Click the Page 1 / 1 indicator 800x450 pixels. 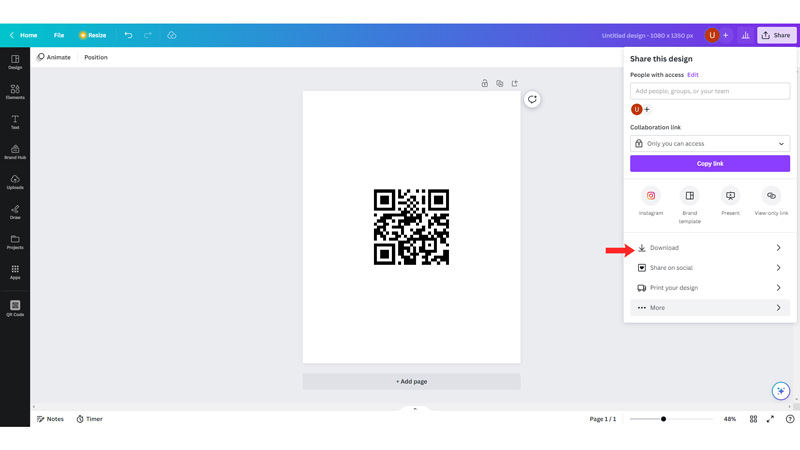coord(603,419)
